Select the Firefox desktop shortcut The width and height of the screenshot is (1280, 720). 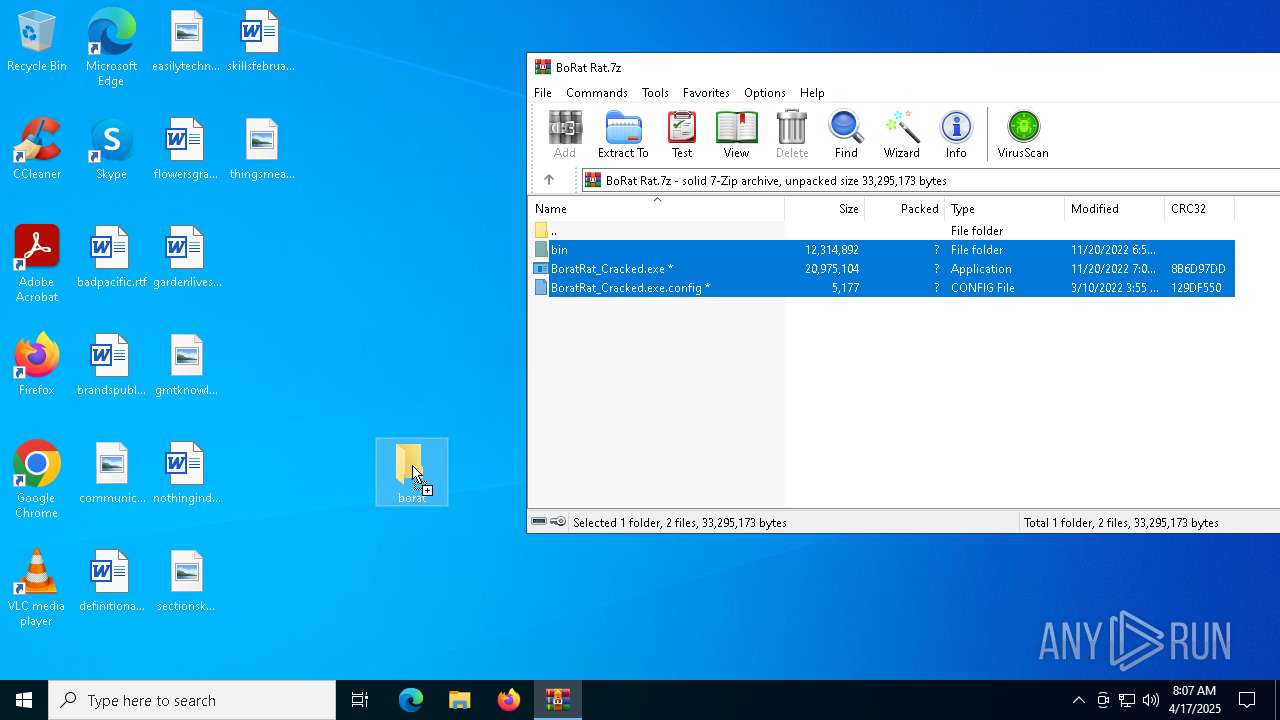(x=37, y=366)
